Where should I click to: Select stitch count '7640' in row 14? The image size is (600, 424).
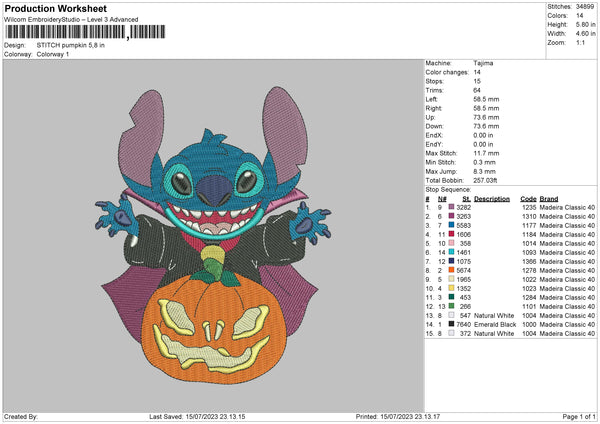[x=463, y=325]
